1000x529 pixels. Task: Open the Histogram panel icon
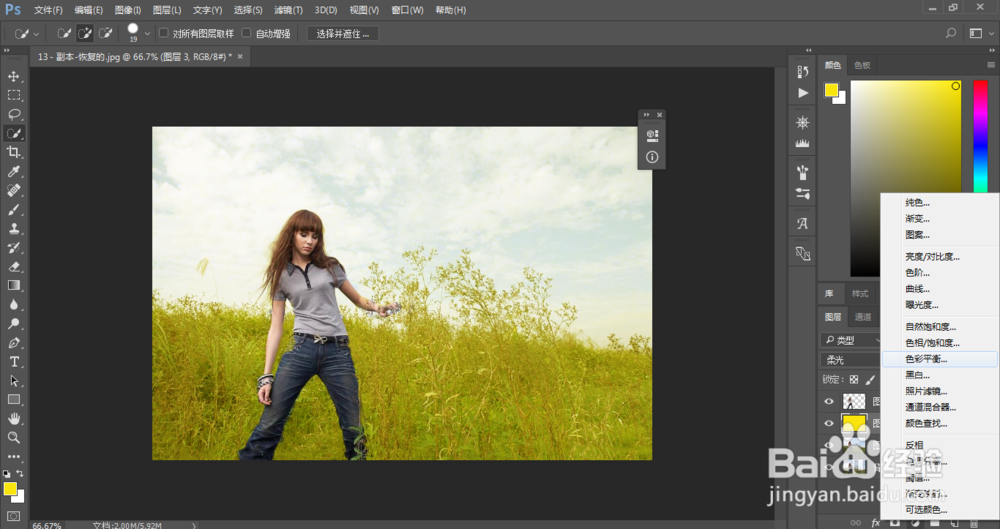(802, 144)
